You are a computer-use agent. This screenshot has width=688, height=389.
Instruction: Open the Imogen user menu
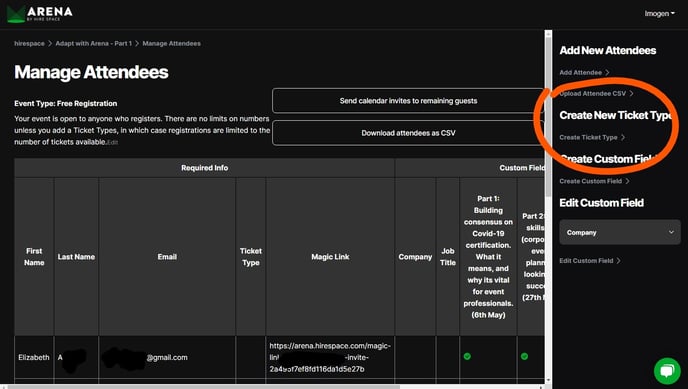659,14
